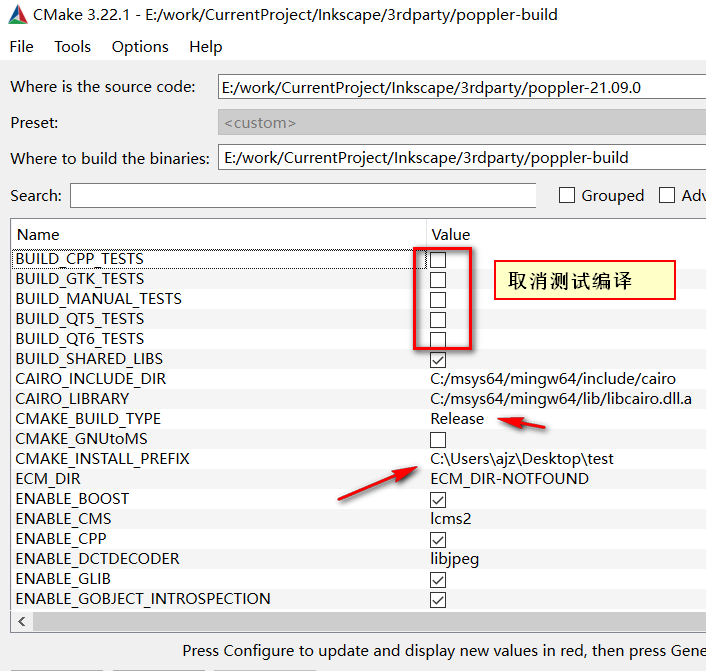Uncheck ENABLE_CPP checkbox
This screenshot has height=671, width=706.
[x=438, y=540]
